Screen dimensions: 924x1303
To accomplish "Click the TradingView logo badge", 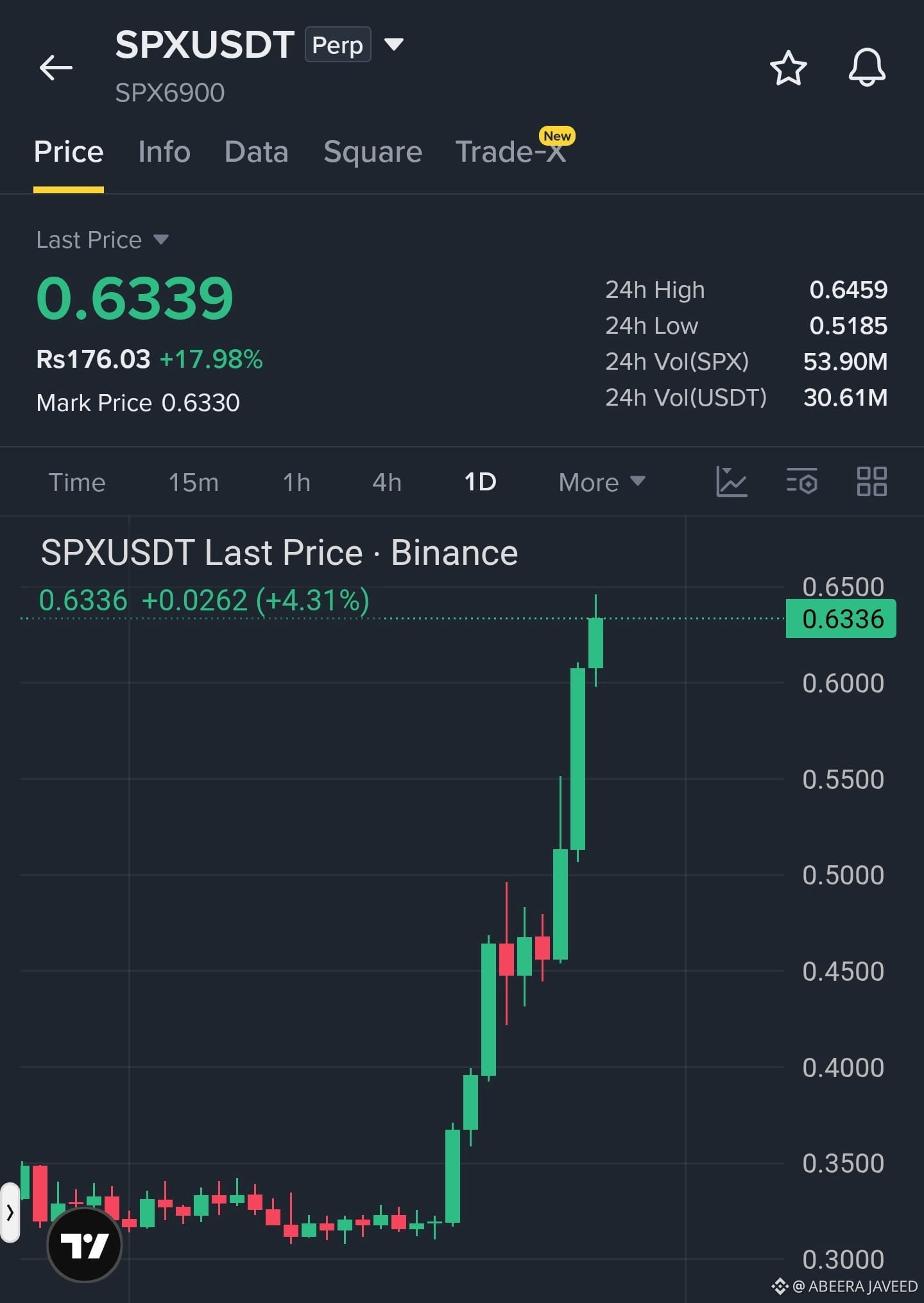I will [x=85, y=1246].
